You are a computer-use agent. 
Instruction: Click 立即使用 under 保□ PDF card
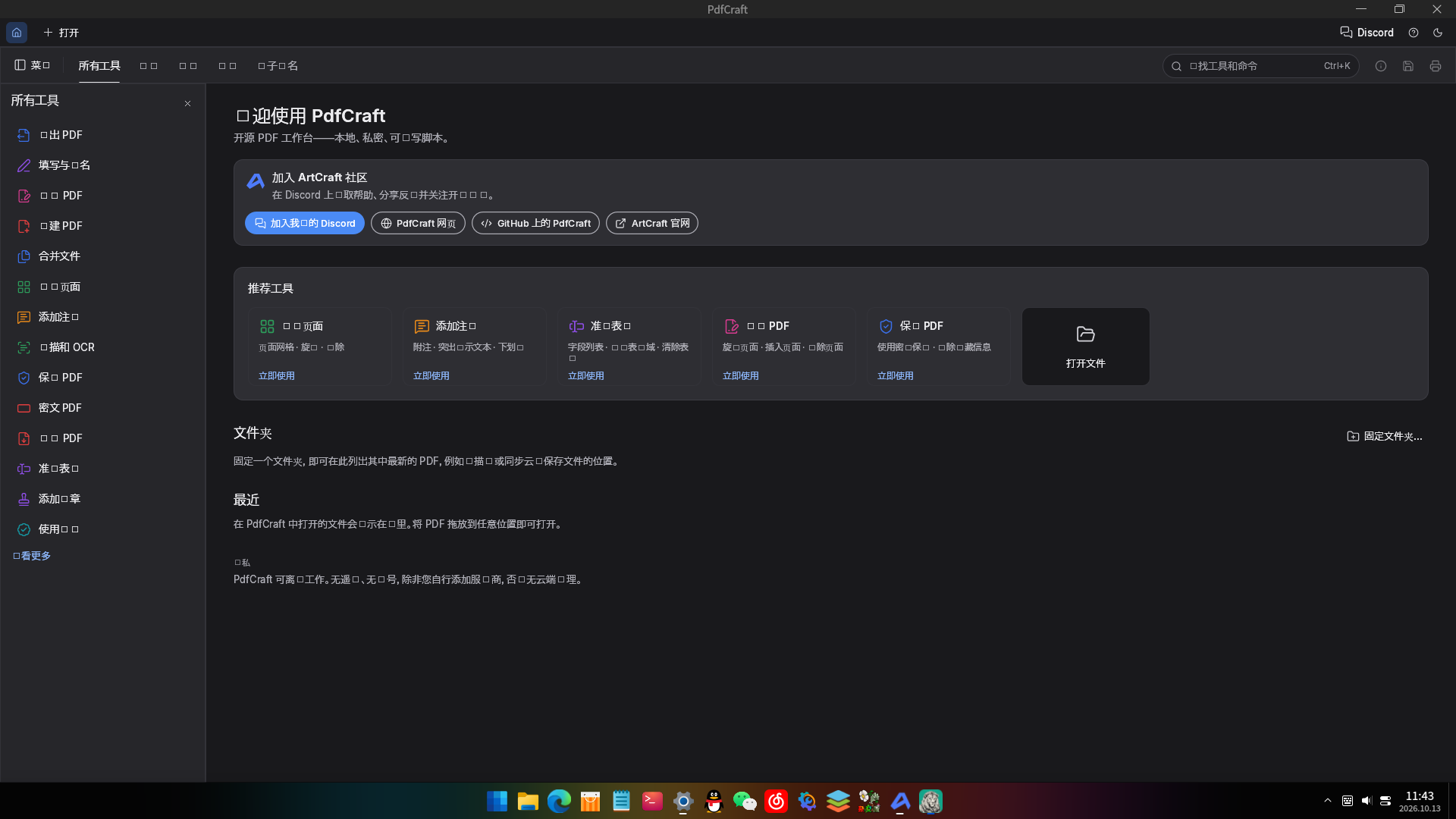pyautogui.click(x=896, y=375)
